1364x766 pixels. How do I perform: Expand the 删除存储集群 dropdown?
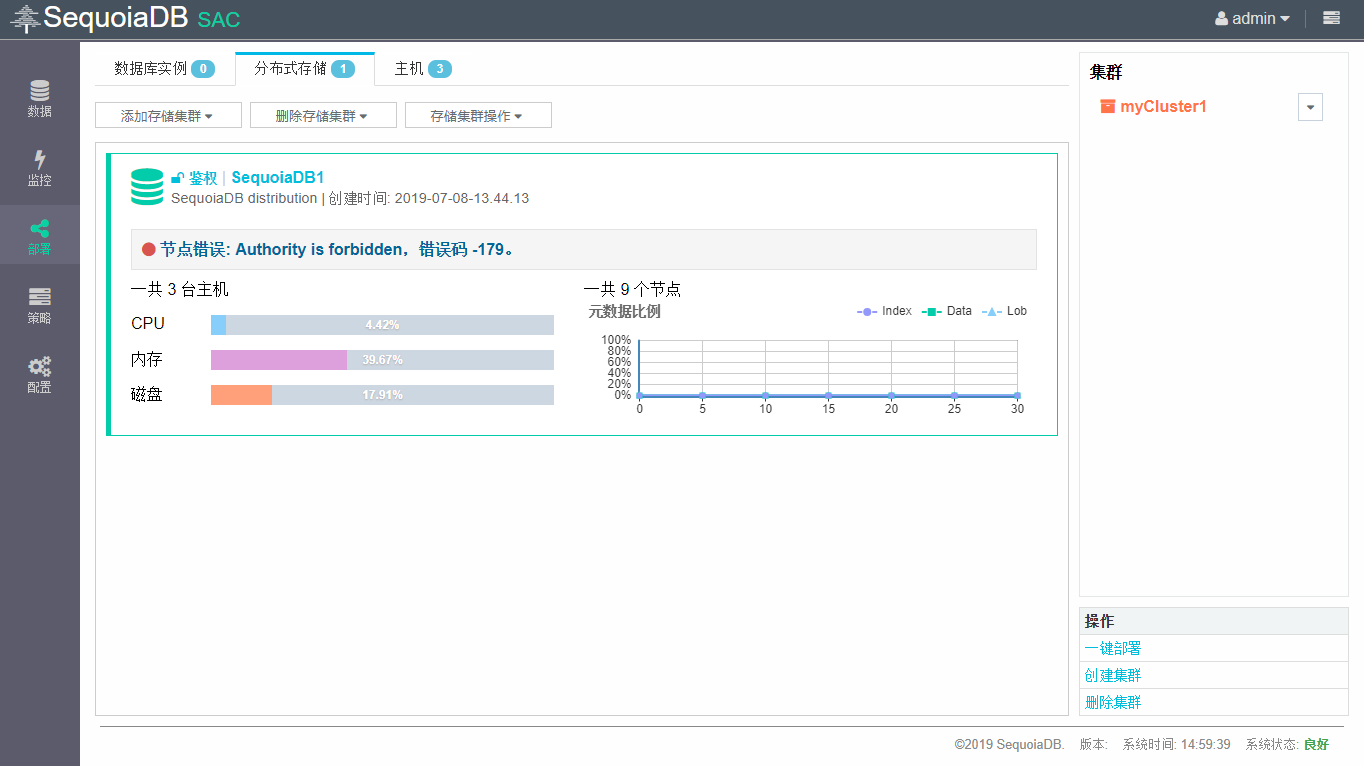[x=323, y=115]
